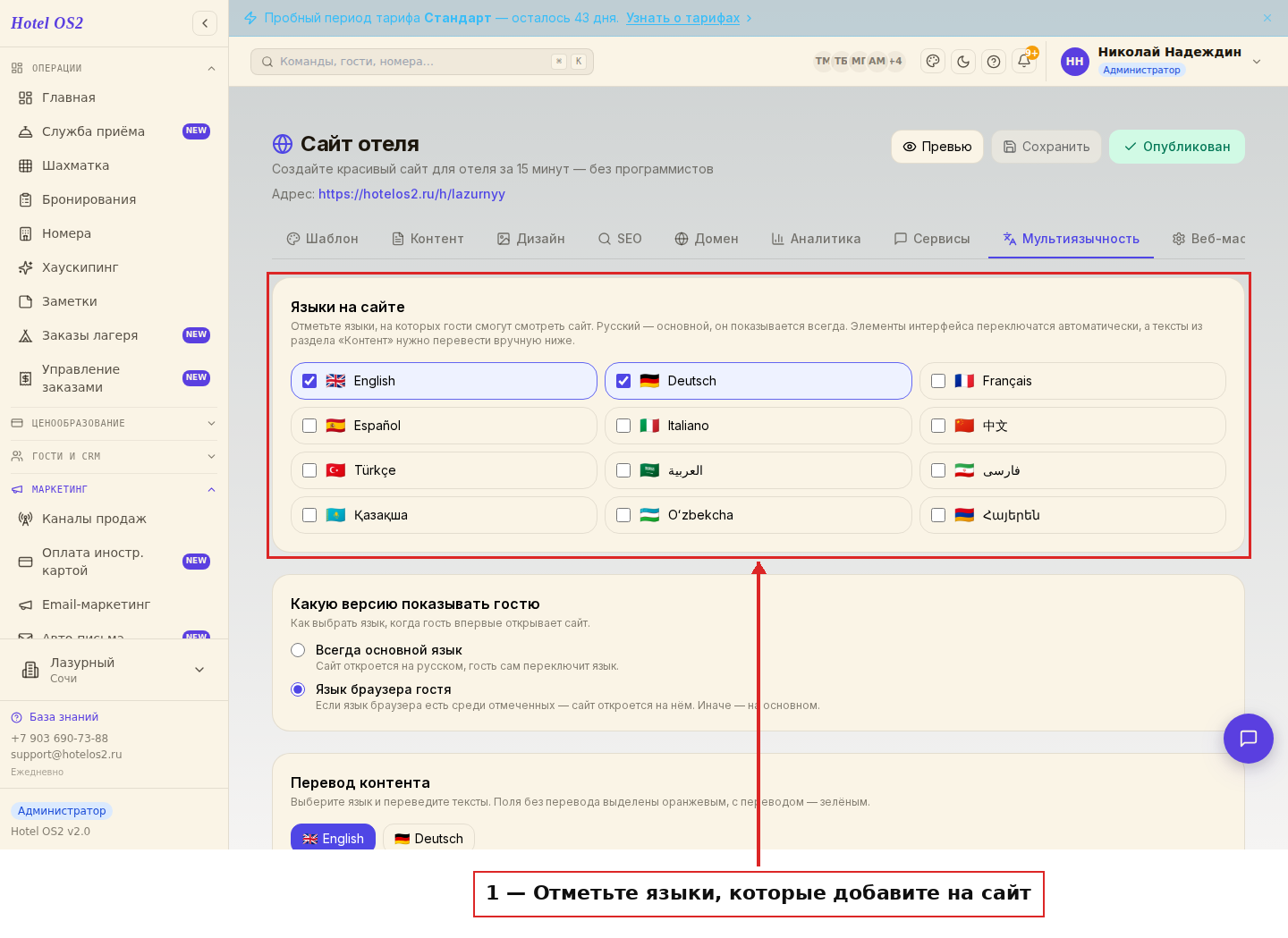1288x938 pixels.
Task: Open Главная in the sidebar
Action: point(114,97)
